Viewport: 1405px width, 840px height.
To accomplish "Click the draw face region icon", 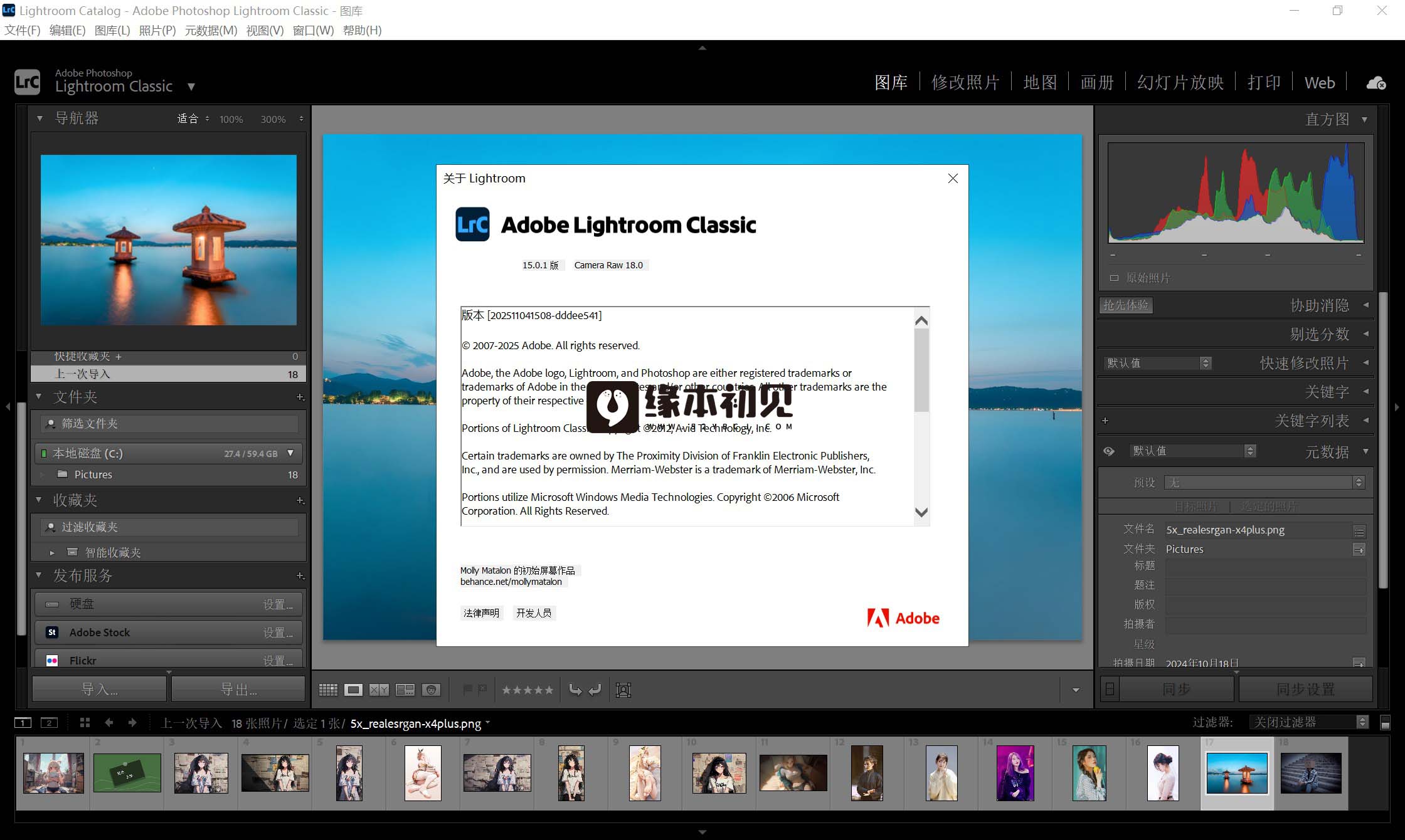I will click(623, 690).
